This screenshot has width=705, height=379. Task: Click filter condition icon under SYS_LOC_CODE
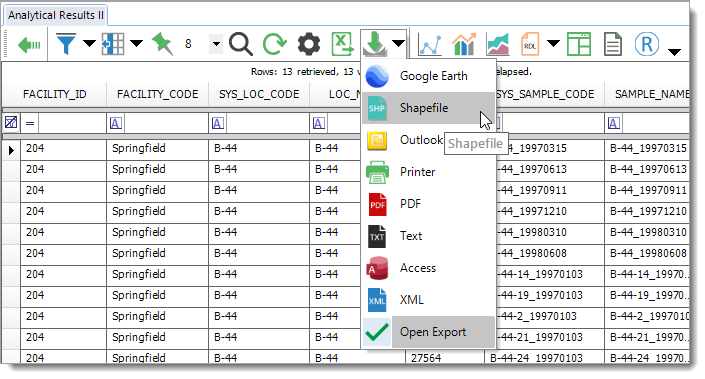tap(218, 123)
